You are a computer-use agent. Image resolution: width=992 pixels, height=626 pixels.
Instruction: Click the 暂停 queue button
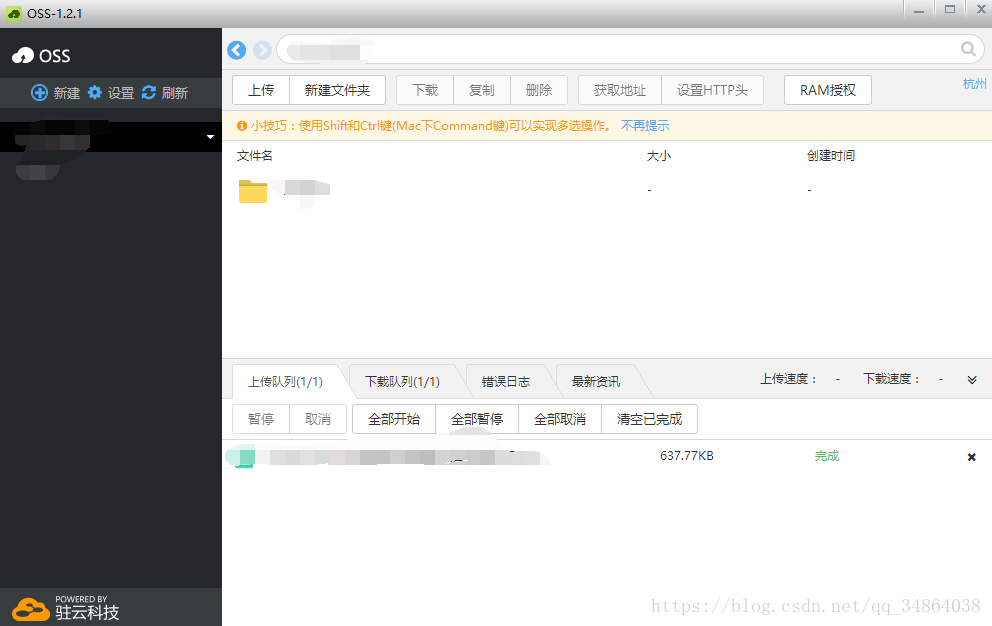(x=261, y=419)
